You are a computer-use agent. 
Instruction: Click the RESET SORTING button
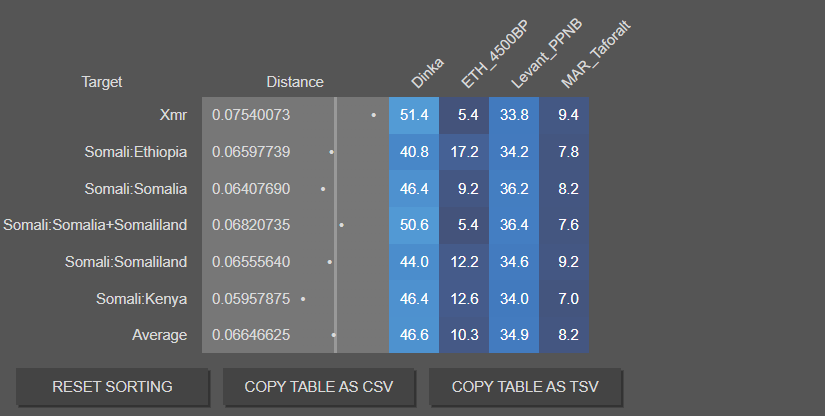click(x=112, y=387)
